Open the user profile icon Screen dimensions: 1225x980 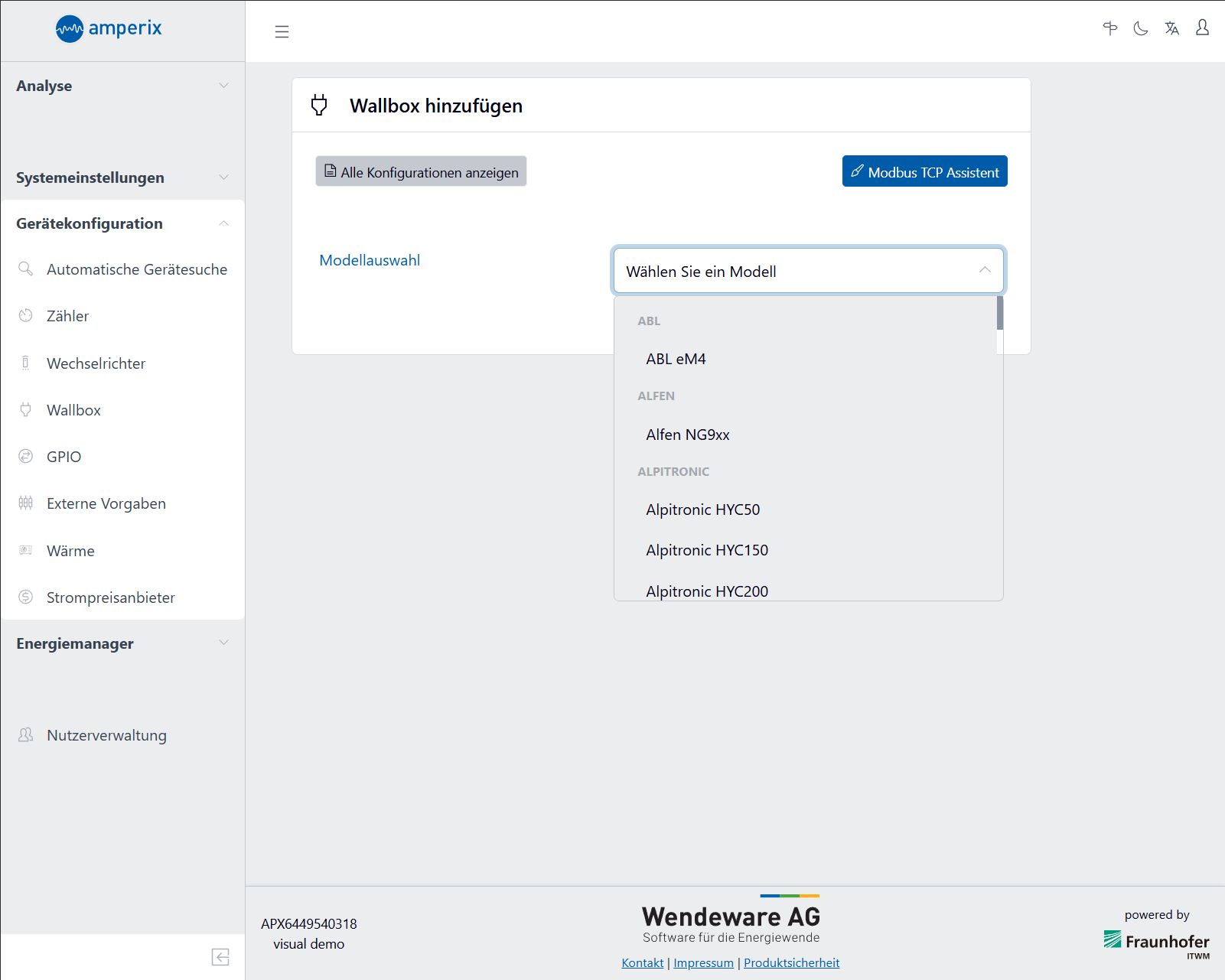tap(1202, 28)
